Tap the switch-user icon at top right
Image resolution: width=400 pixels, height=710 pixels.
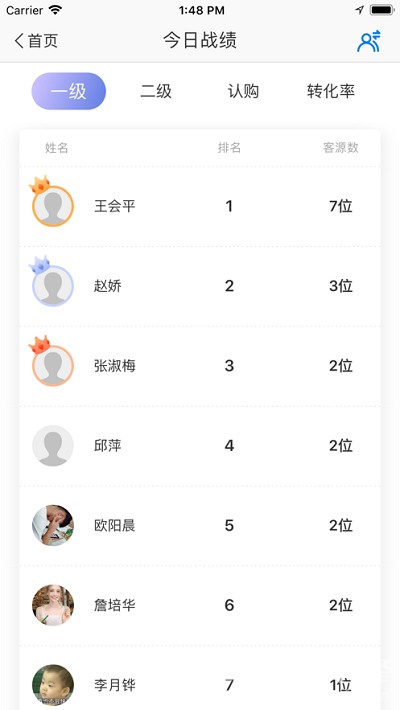pos(369,41)
